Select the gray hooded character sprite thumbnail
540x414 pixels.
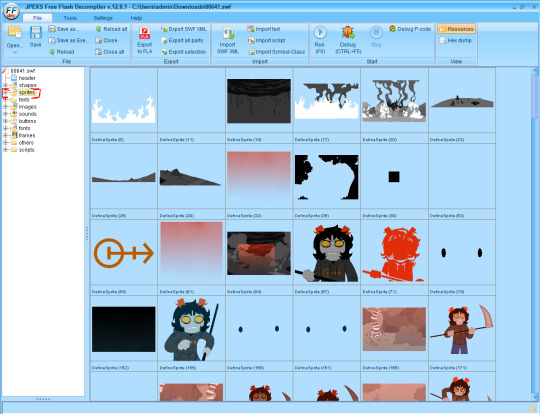(x=326, y=253)
